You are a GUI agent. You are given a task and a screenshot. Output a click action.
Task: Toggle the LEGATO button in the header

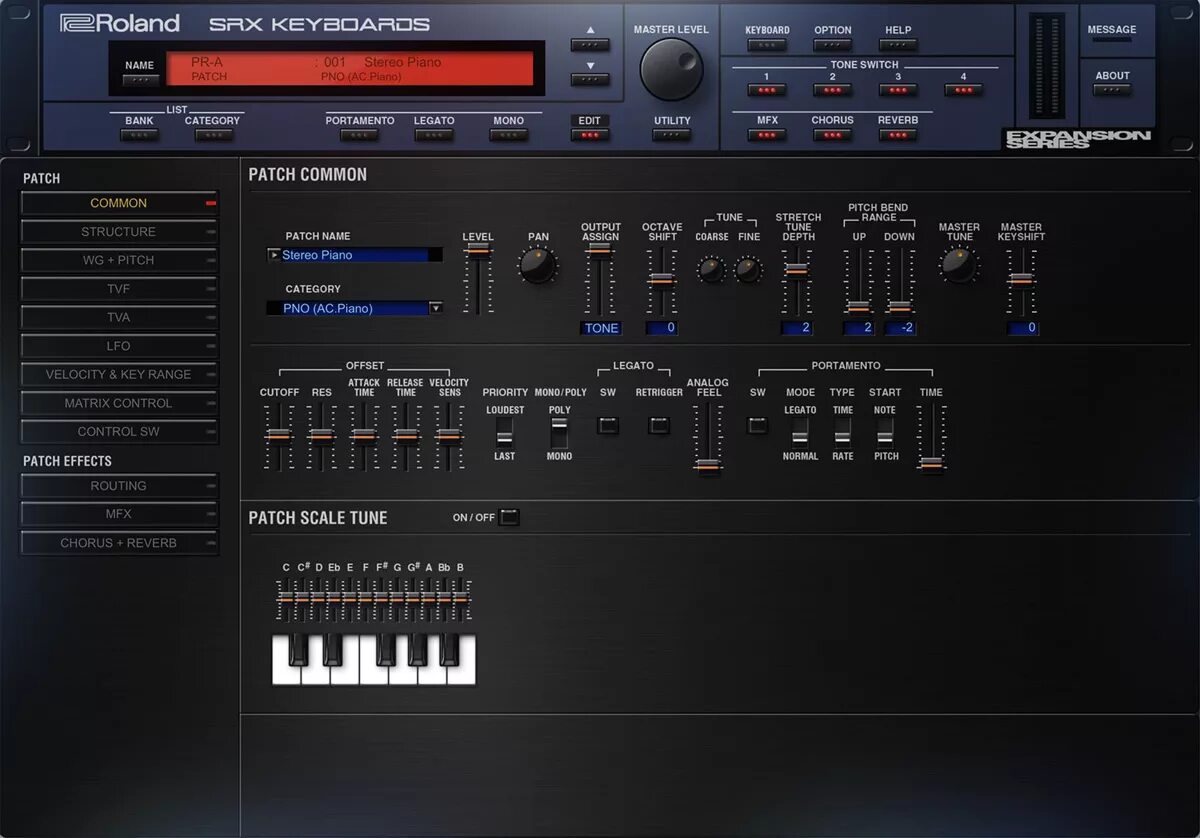[x=434, y=135]
